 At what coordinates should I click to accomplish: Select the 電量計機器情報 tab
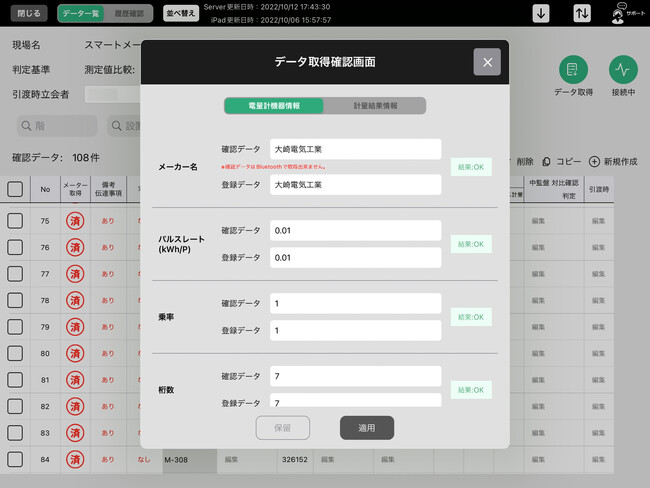(x=274, y=105)
